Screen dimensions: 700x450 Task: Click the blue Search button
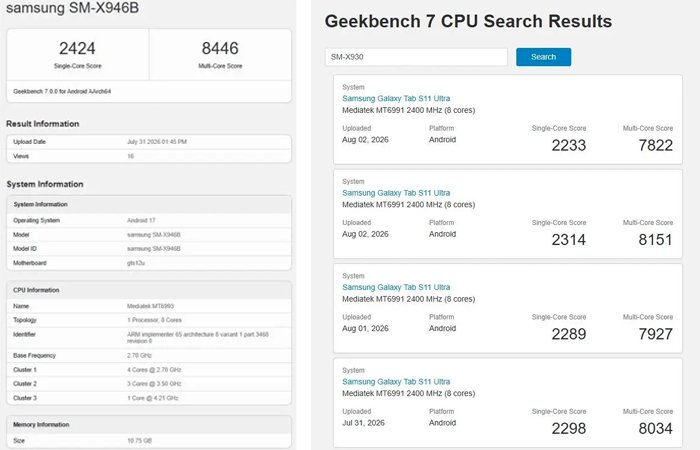543,57
